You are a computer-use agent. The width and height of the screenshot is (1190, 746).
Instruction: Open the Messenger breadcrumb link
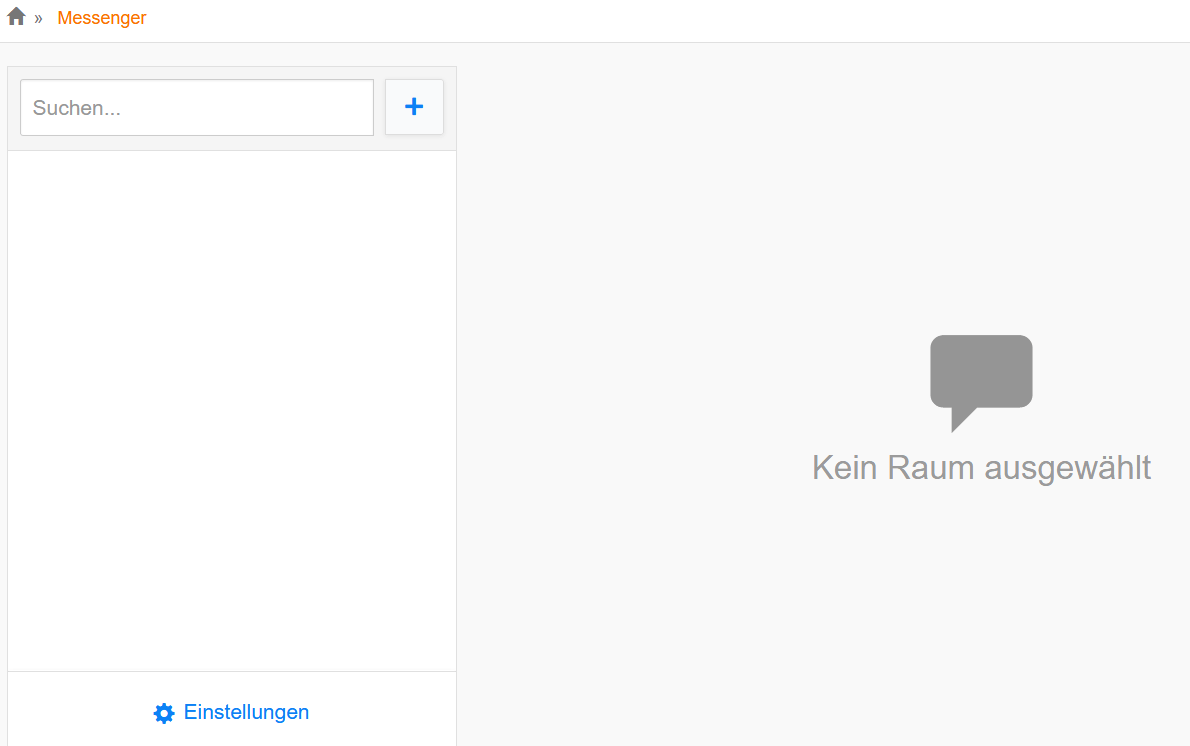coord(102,18)
